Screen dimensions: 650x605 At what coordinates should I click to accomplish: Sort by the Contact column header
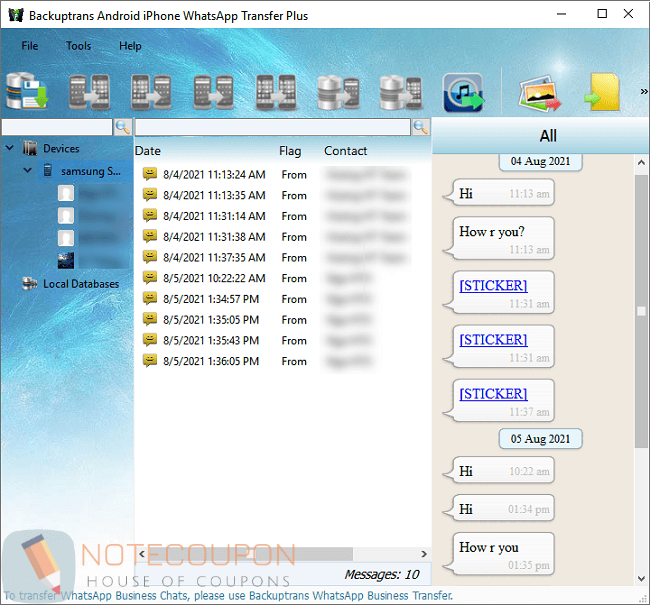[x=345, y=151]
